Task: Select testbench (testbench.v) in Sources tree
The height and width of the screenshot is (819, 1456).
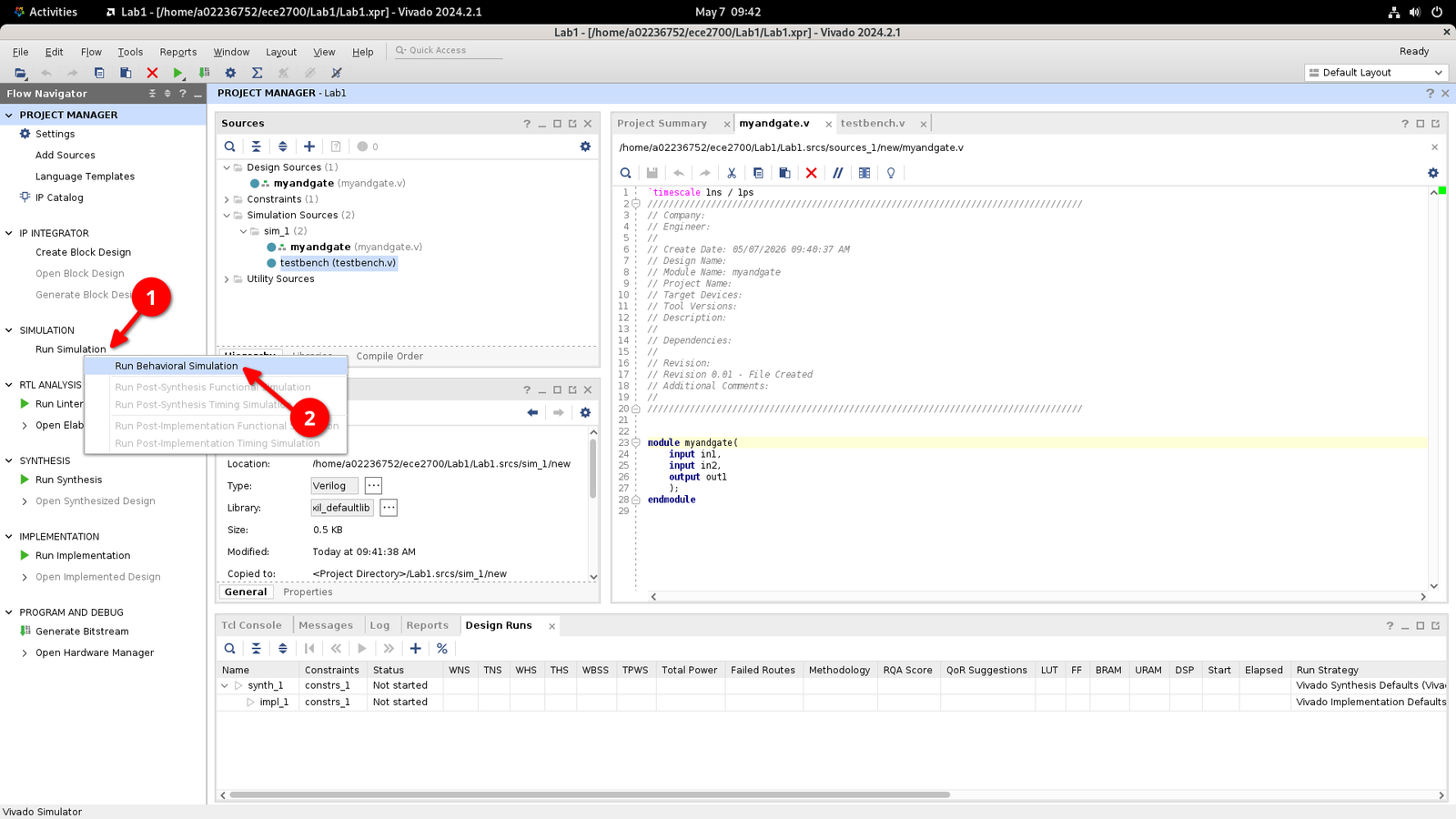Action: tap(338, 263)
